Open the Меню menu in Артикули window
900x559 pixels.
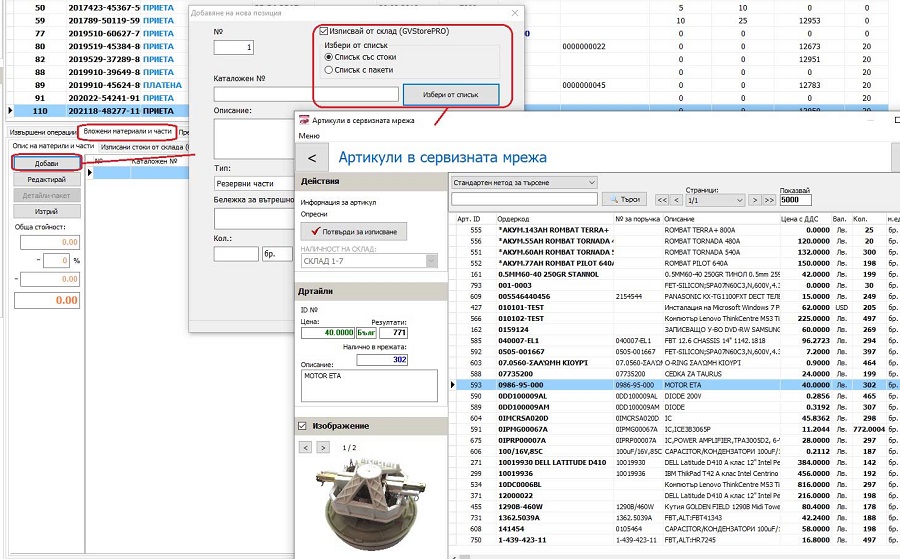click(x=309, y=136)
